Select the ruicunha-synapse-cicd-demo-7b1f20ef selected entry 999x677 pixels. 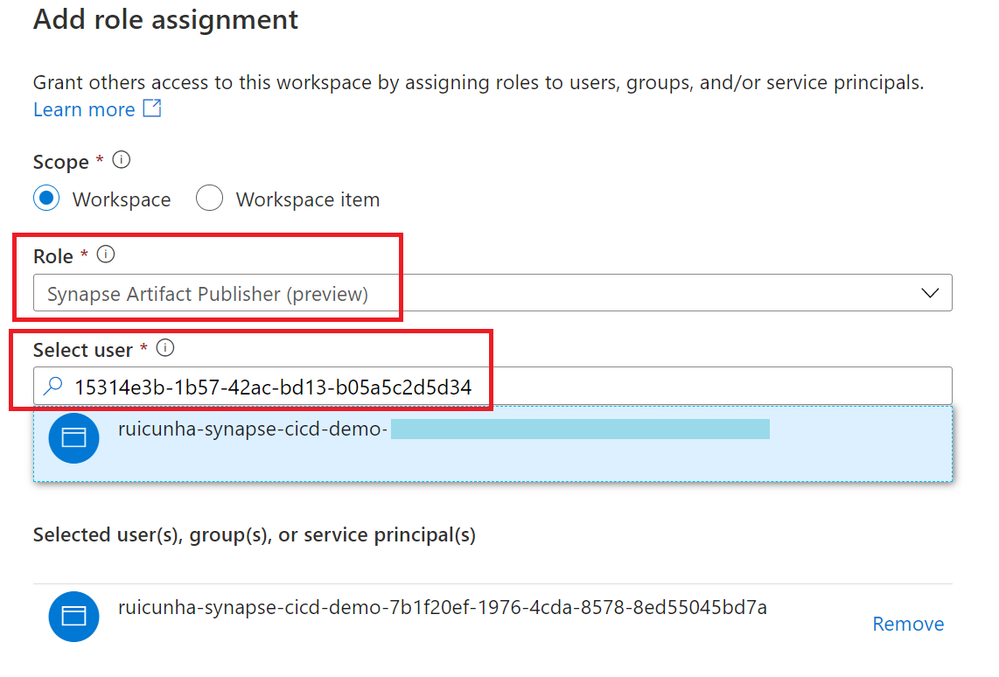click(442, 607)
